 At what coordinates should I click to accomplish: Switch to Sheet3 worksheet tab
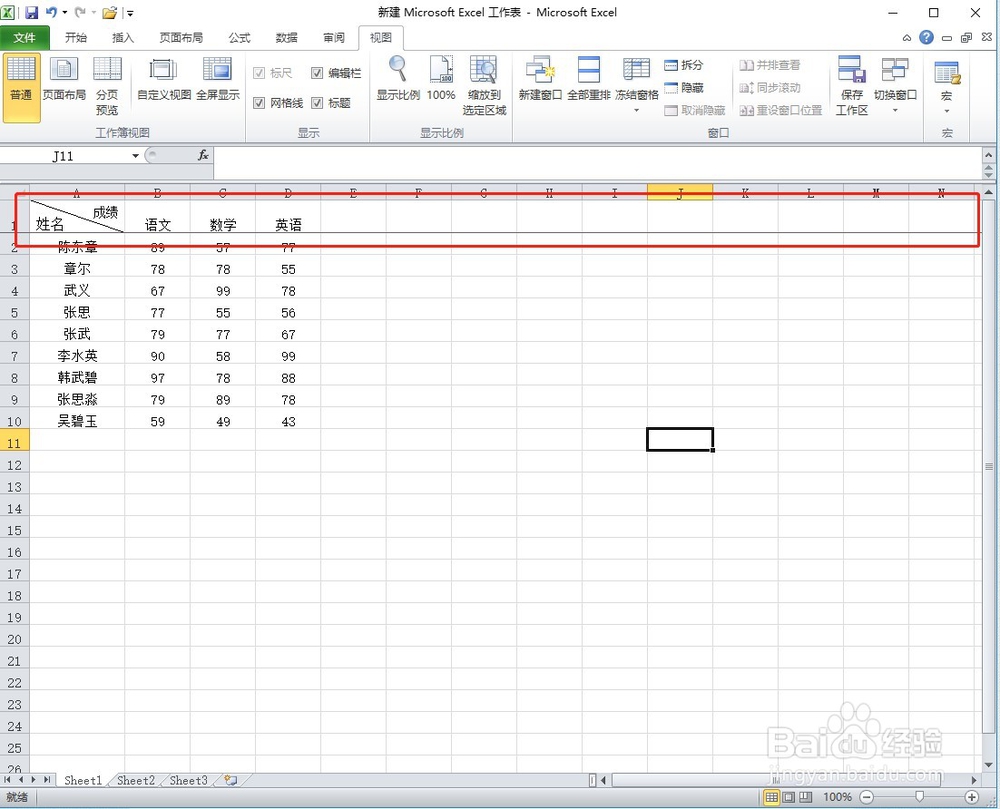click(189, 780)
